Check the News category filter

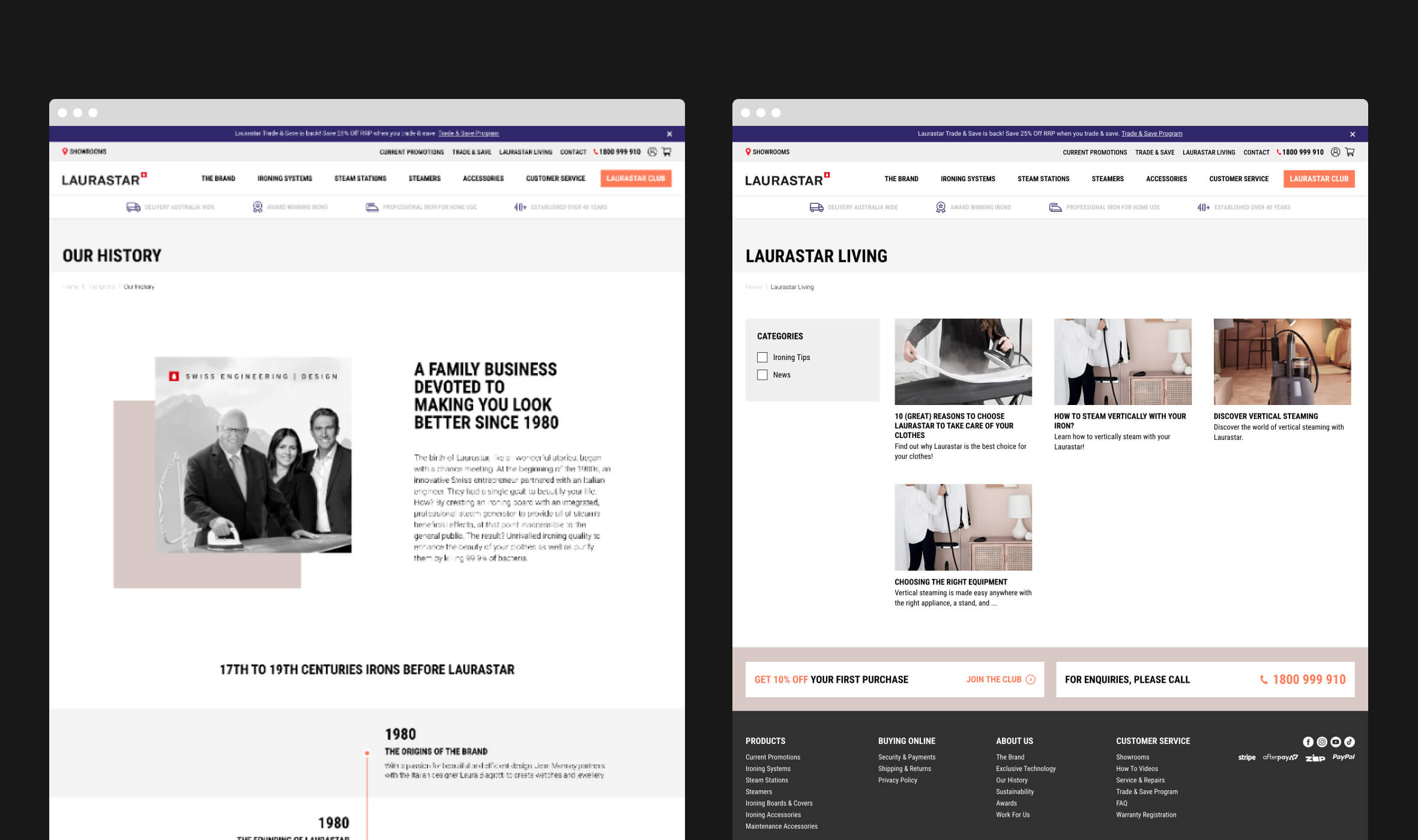762,374
